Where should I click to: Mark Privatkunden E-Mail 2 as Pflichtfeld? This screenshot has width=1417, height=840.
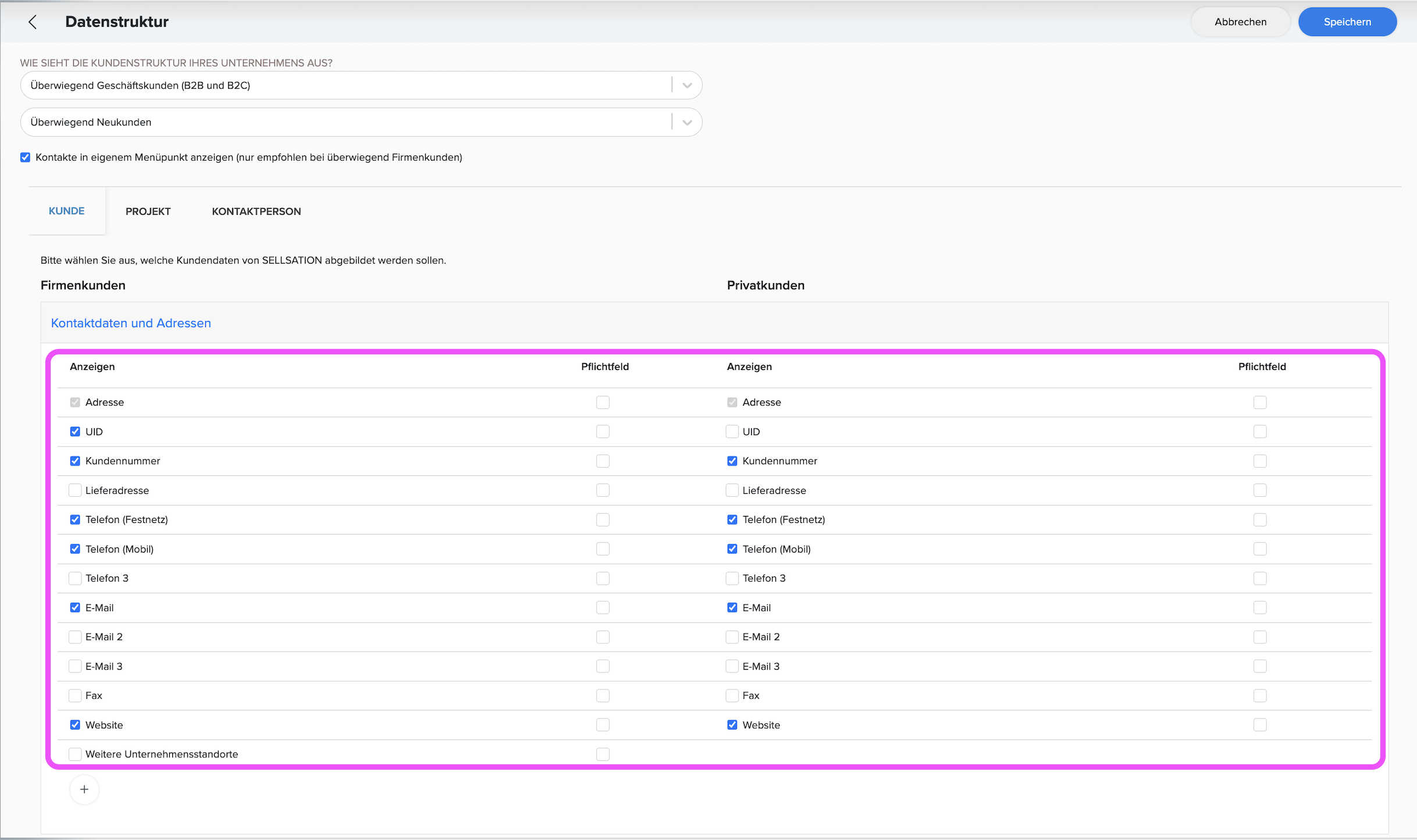pos(1260,637)
